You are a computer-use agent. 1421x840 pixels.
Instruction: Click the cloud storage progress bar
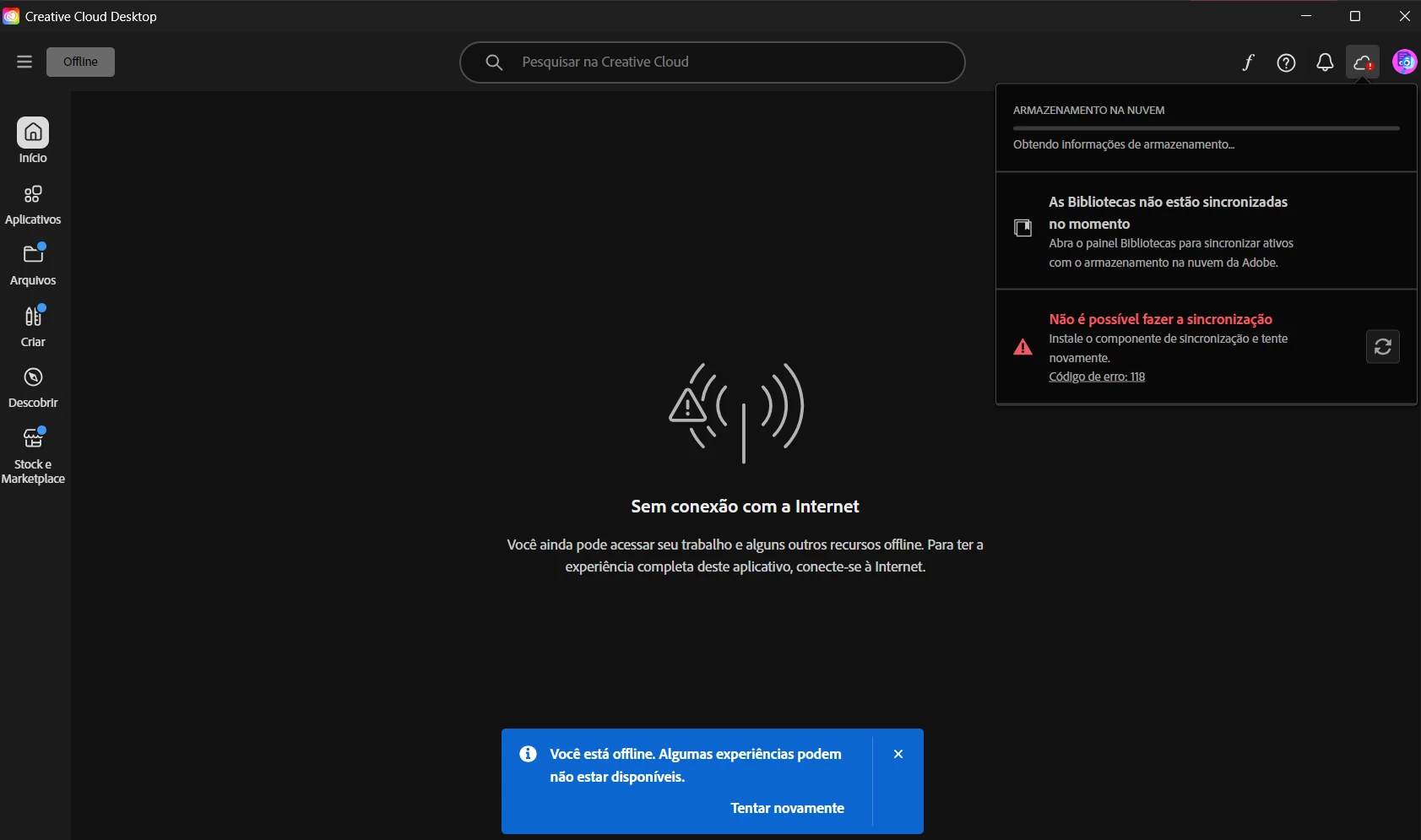pos(1206,128)
